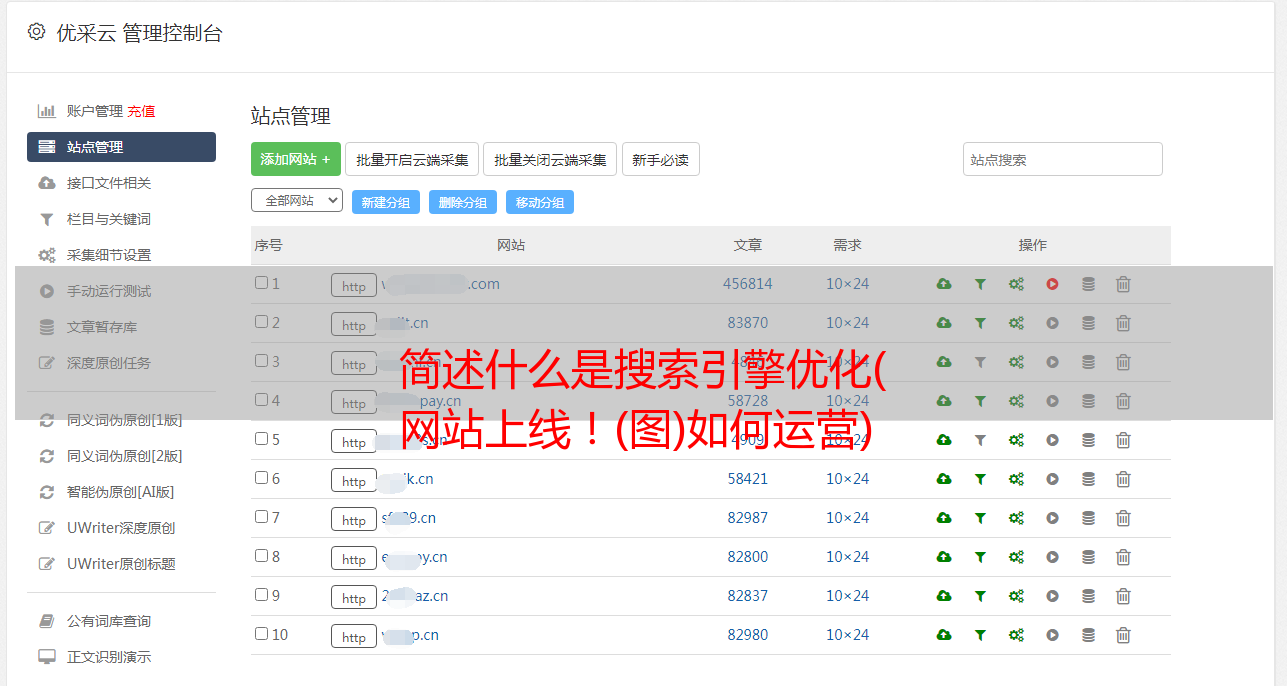Select the row 10 checkbox
Viewport: 1287px width, 686px height.
click(x=261, y=634)
